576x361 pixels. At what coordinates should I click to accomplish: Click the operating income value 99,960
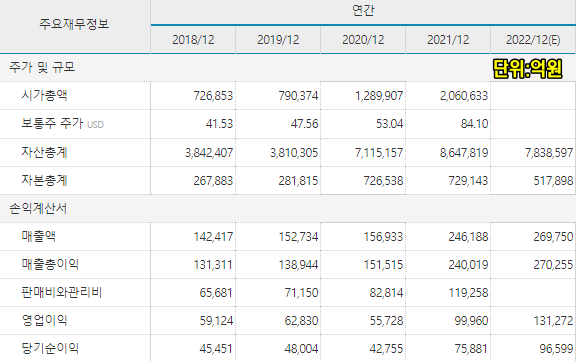point(471,321)
